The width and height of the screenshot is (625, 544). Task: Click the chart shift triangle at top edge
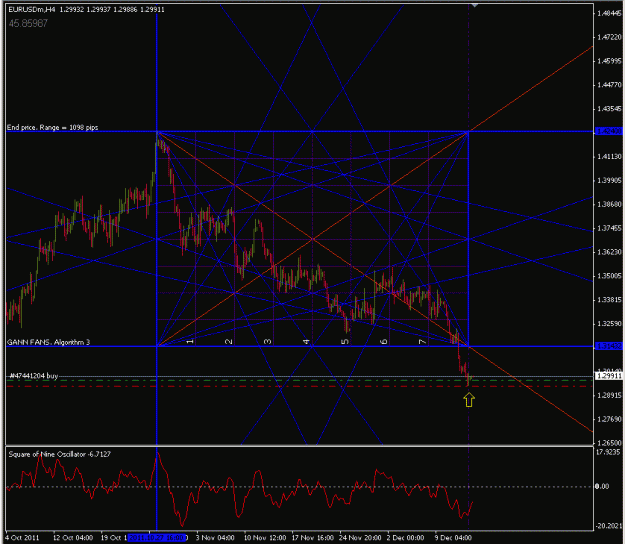point(474,5)
